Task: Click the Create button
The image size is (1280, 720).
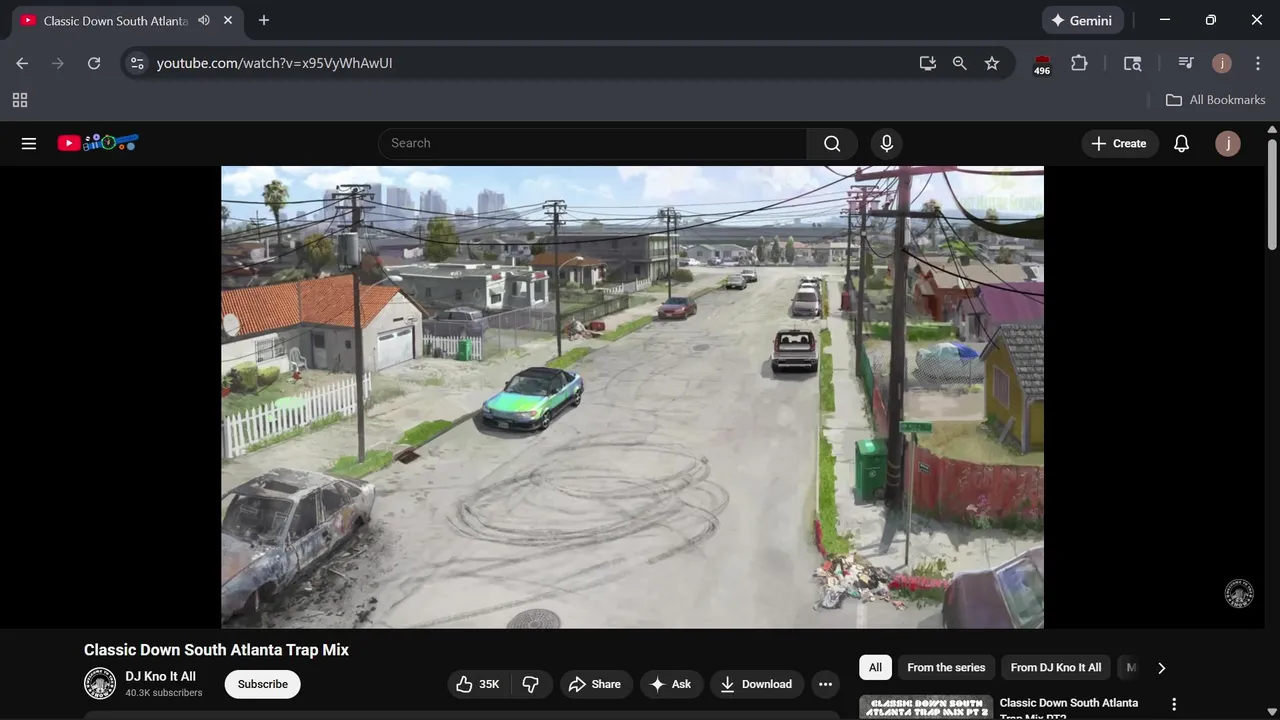Action: (x=1120, y=143)
